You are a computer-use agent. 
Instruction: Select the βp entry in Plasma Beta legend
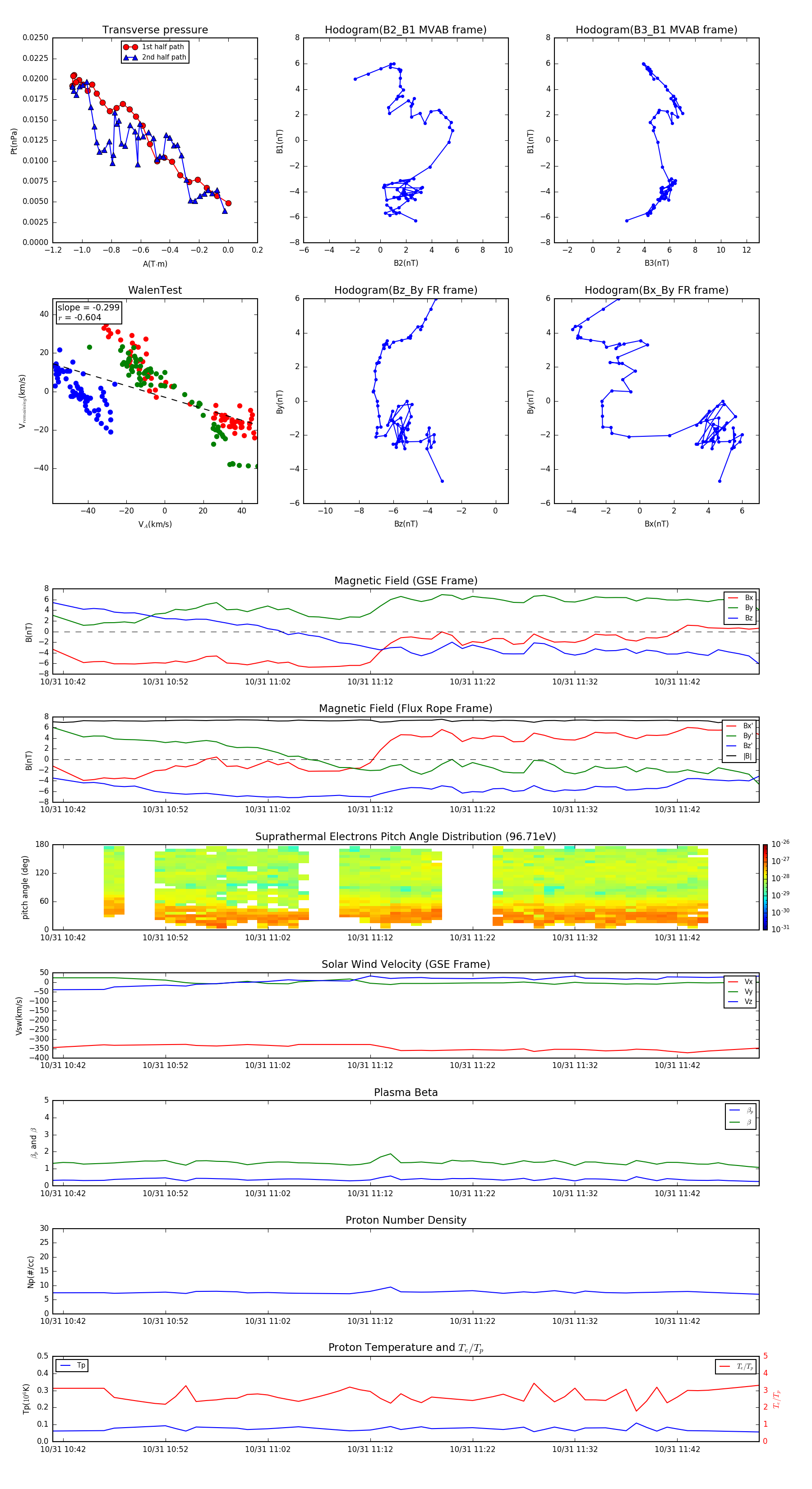click(742, 1110)
